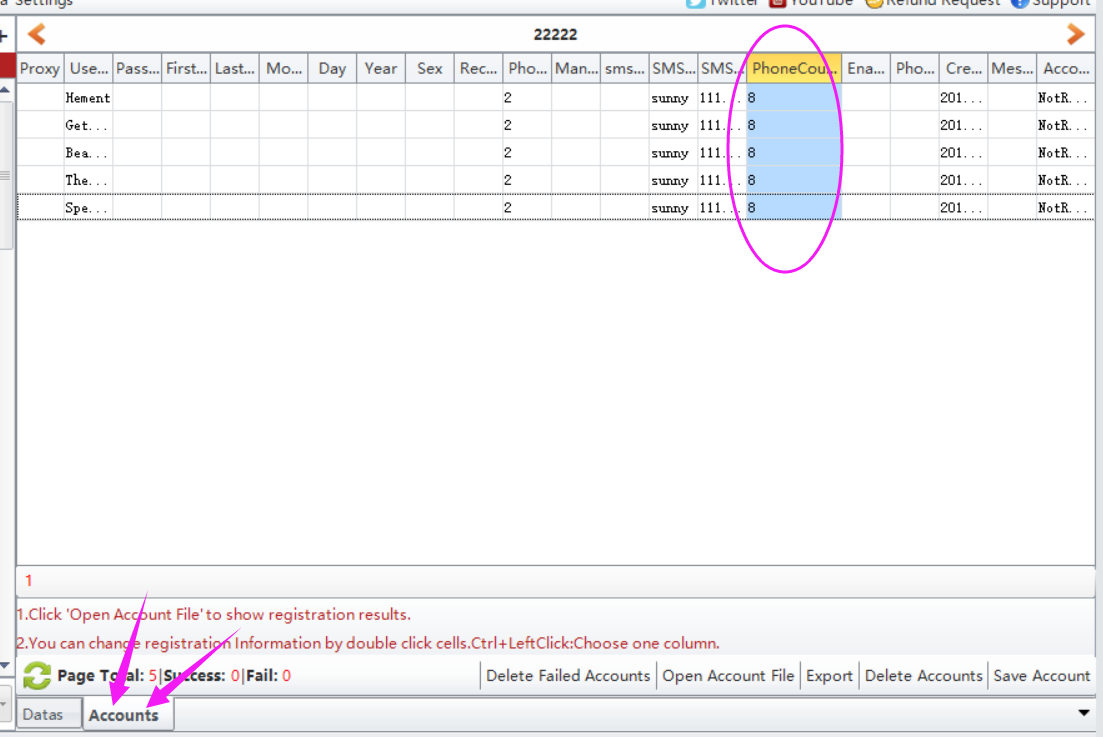Select the Accounts tab
Image resolution: width=1103 pixels, height=737 pixels.
pos(124,715)
